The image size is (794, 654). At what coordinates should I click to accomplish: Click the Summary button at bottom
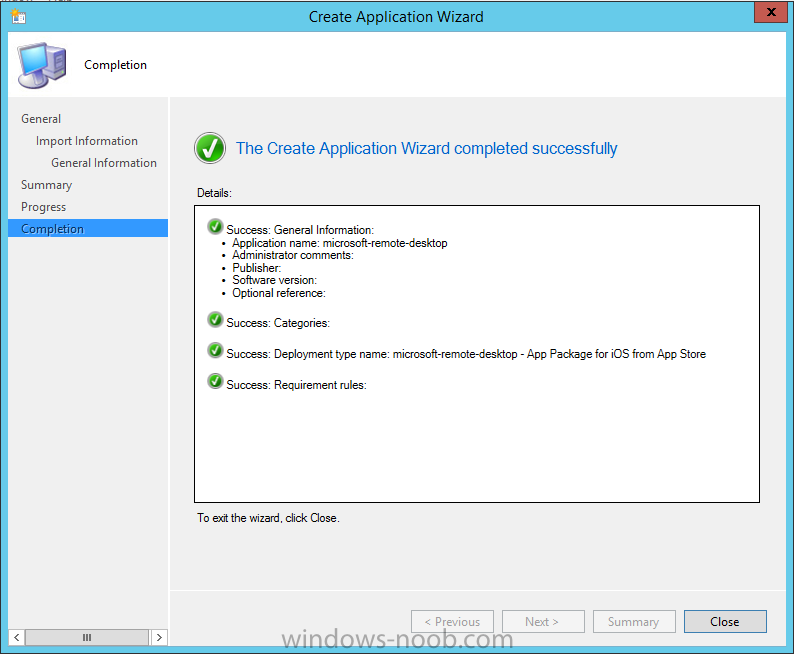(633, 621)
